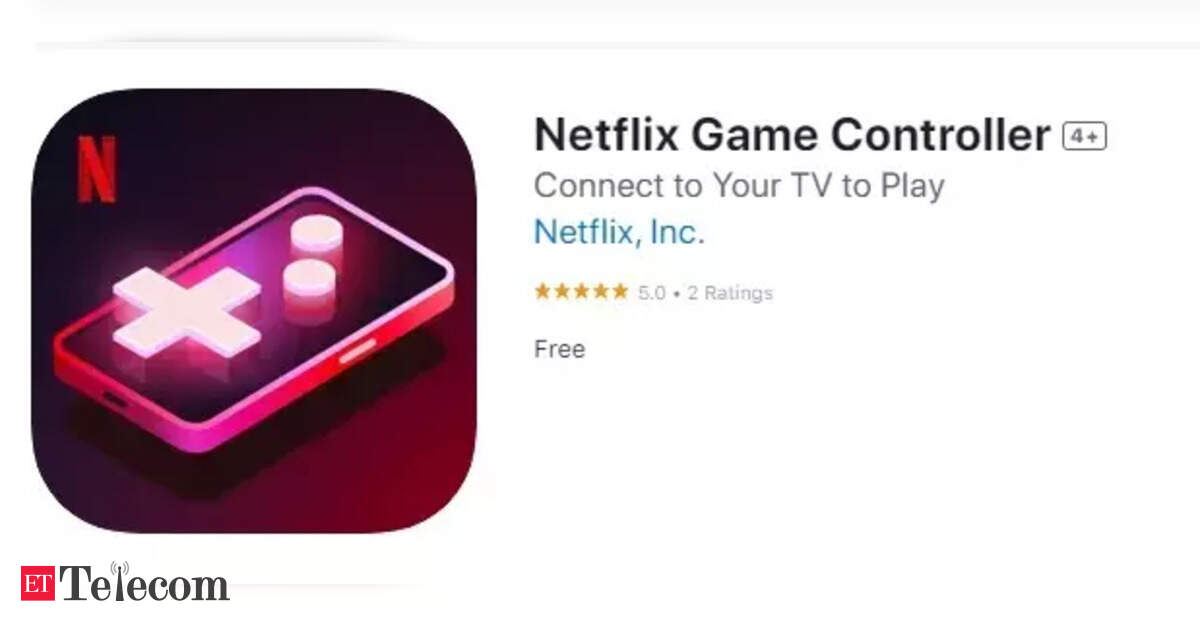Image resolution: width=1200 pixels, height=626 pixels.
Task: Open the Netflix, Inc. developer link
Action: click(x=619, y=232)
